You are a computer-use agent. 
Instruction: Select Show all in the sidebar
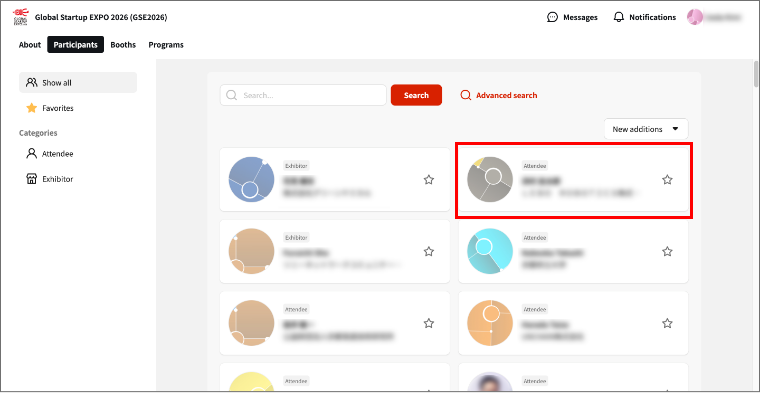point(78,83)
